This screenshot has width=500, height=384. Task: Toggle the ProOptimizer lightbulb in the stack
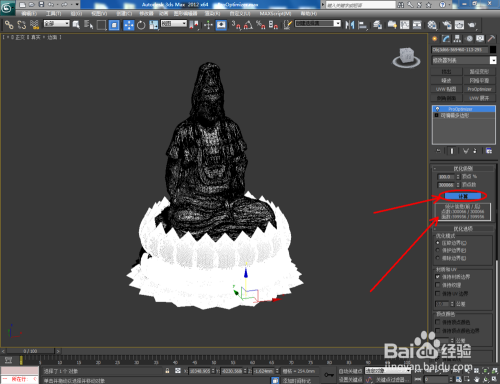(438, 109)
